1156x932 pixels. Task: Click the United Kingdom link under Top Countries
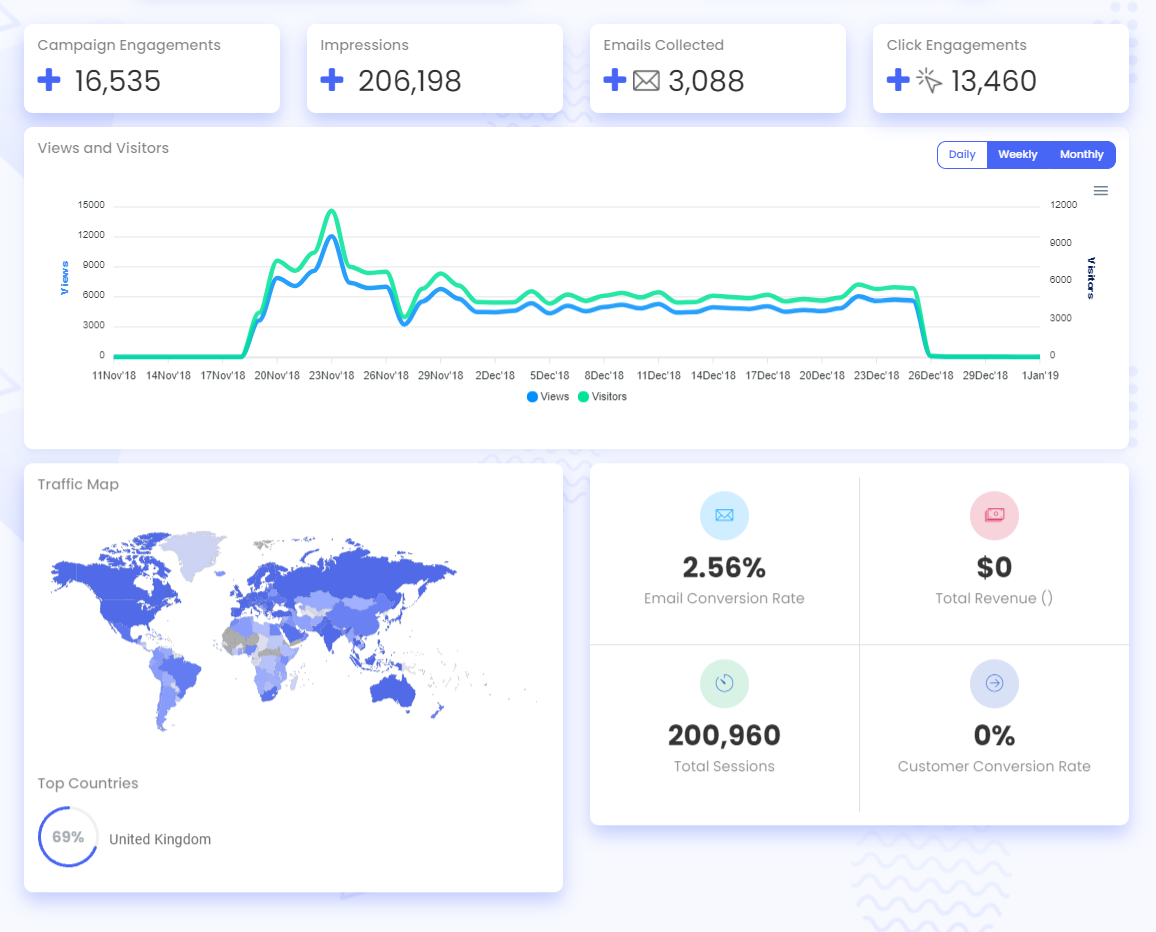pyautogui.click(x=160, y=839)
